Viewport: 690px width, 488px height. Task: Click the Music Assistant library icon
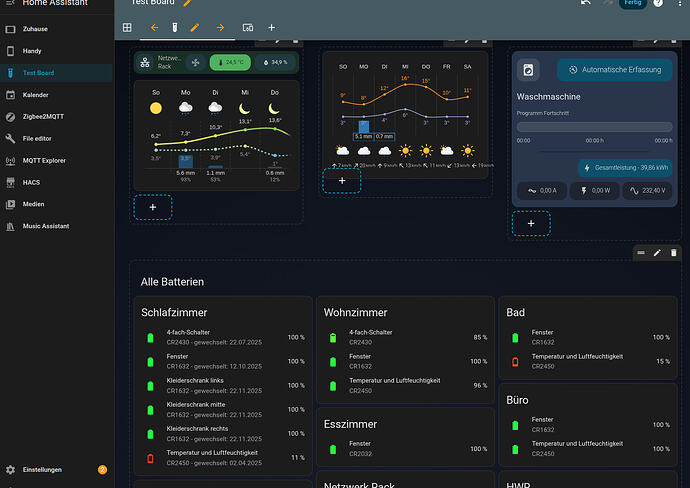tap(11, 226)
